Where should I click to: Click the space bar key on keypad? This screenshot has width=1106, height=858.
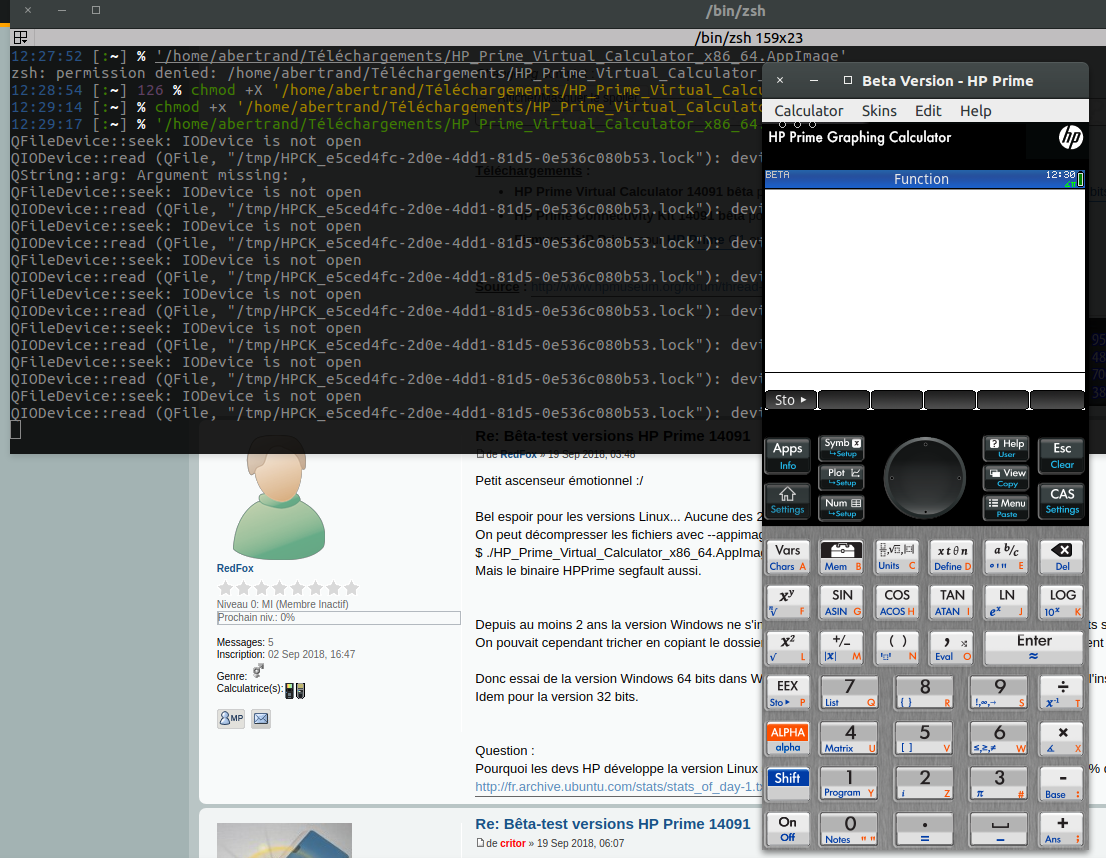[999, 829]
